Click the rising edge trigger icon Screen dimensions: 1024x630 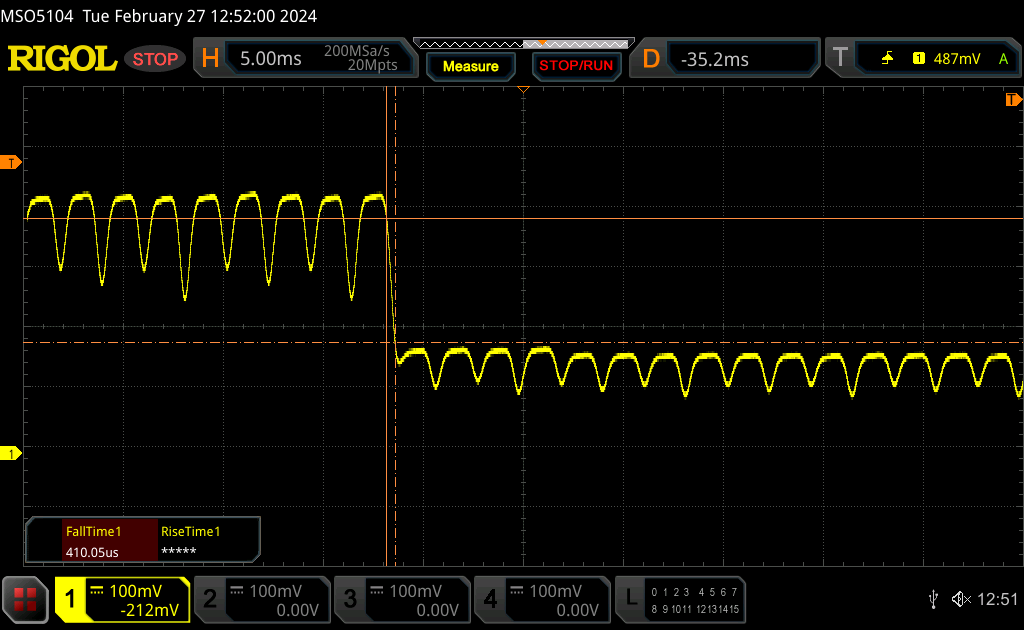pyautogui.click(x=887, y=59)
